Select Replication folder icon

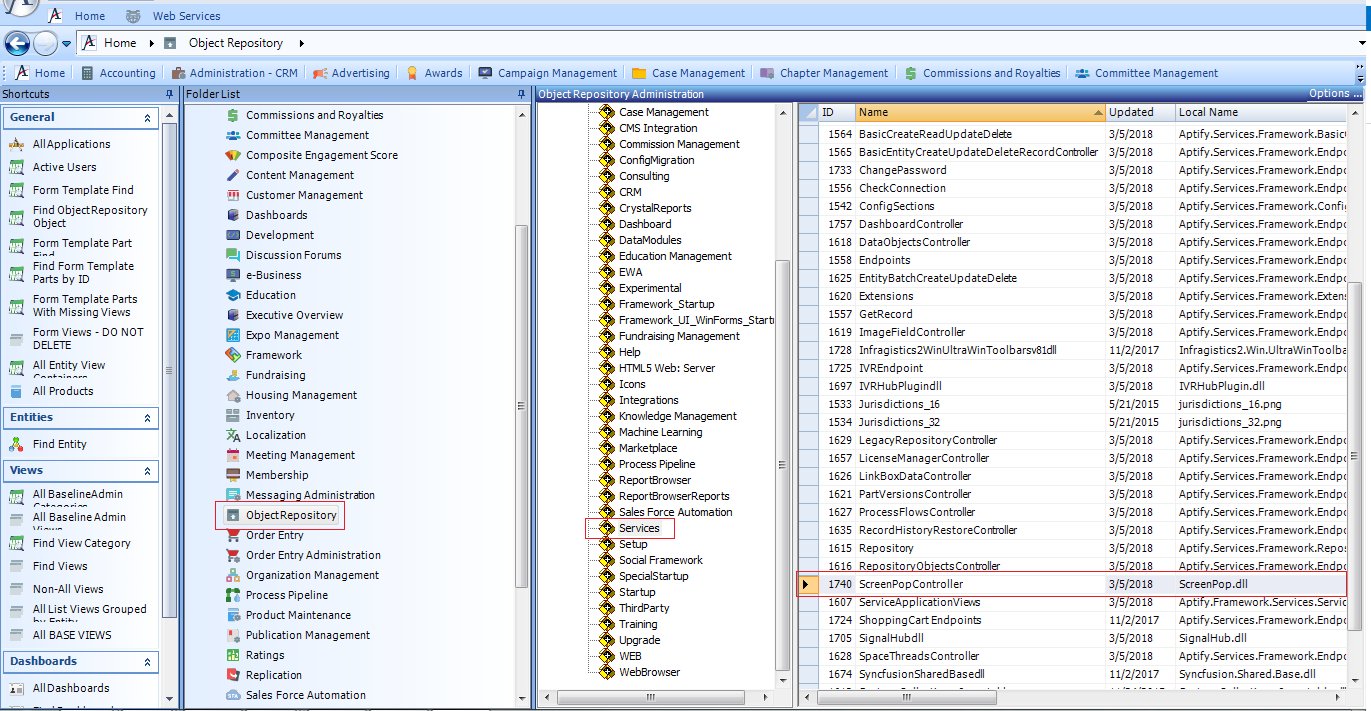pyautogui.click(x=233, y=675)
